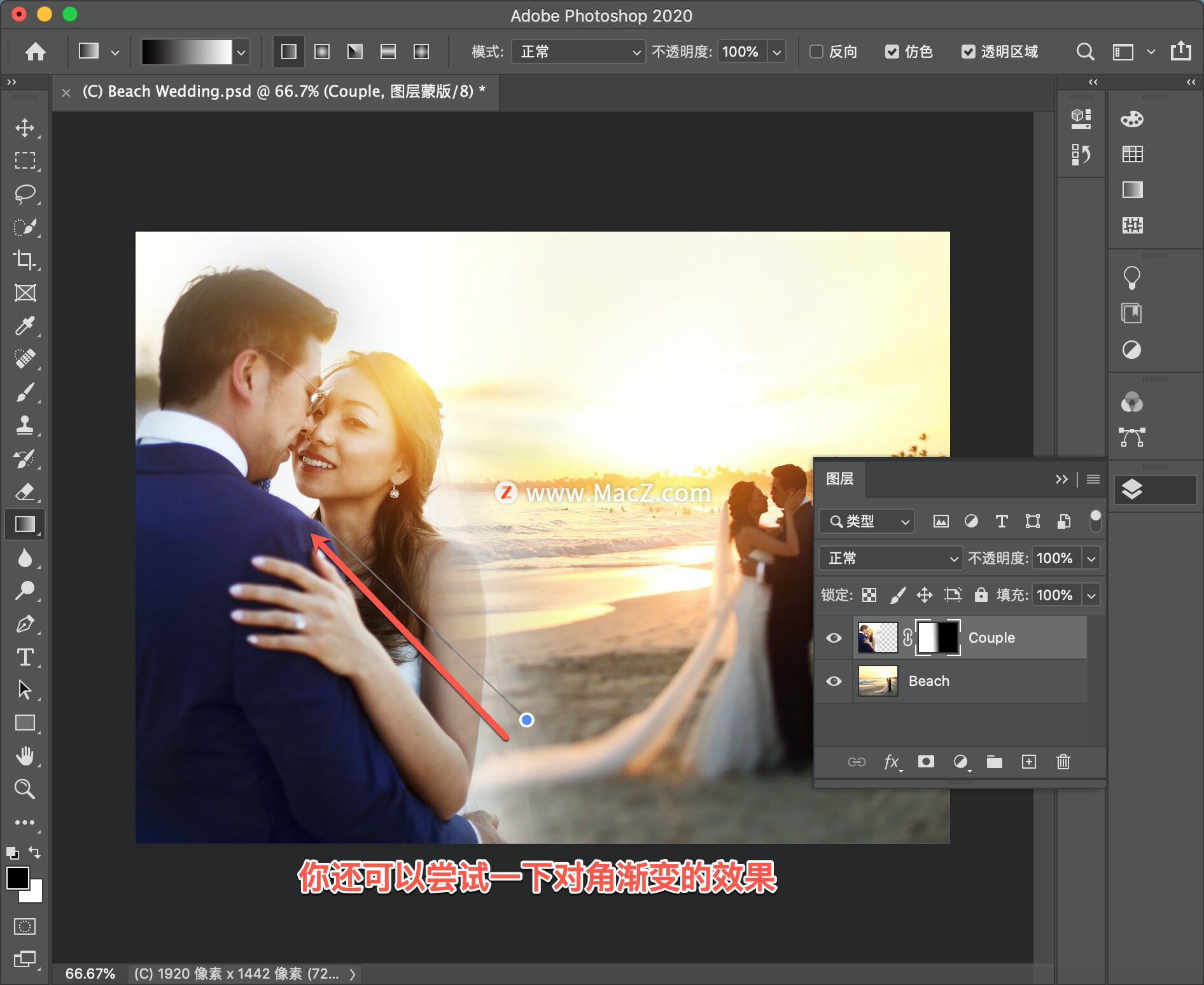Add layer style with fx icon
The width and height of the screenshot is (1204, 985).
click(x=892, y=762)
